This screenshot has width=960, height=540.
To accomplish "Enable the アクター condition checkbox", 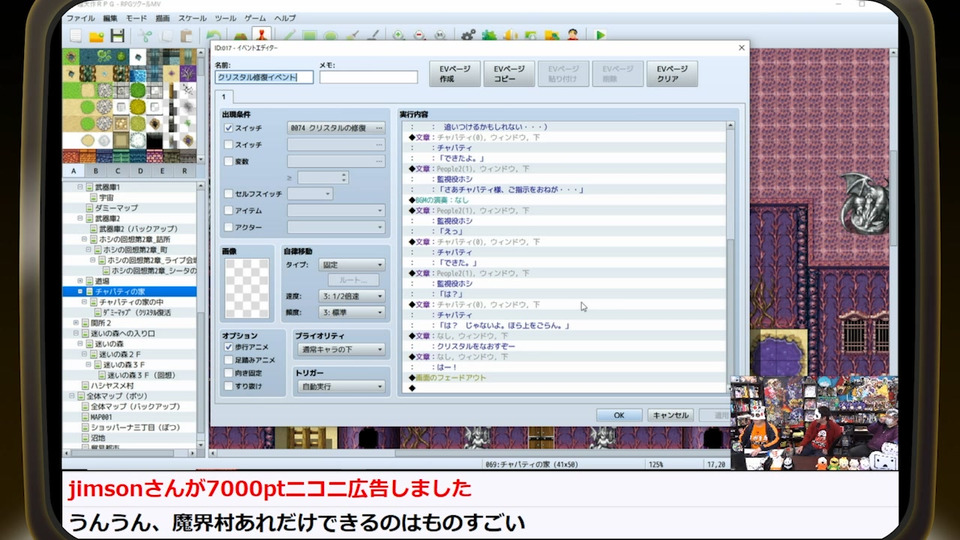I will 228,227.
